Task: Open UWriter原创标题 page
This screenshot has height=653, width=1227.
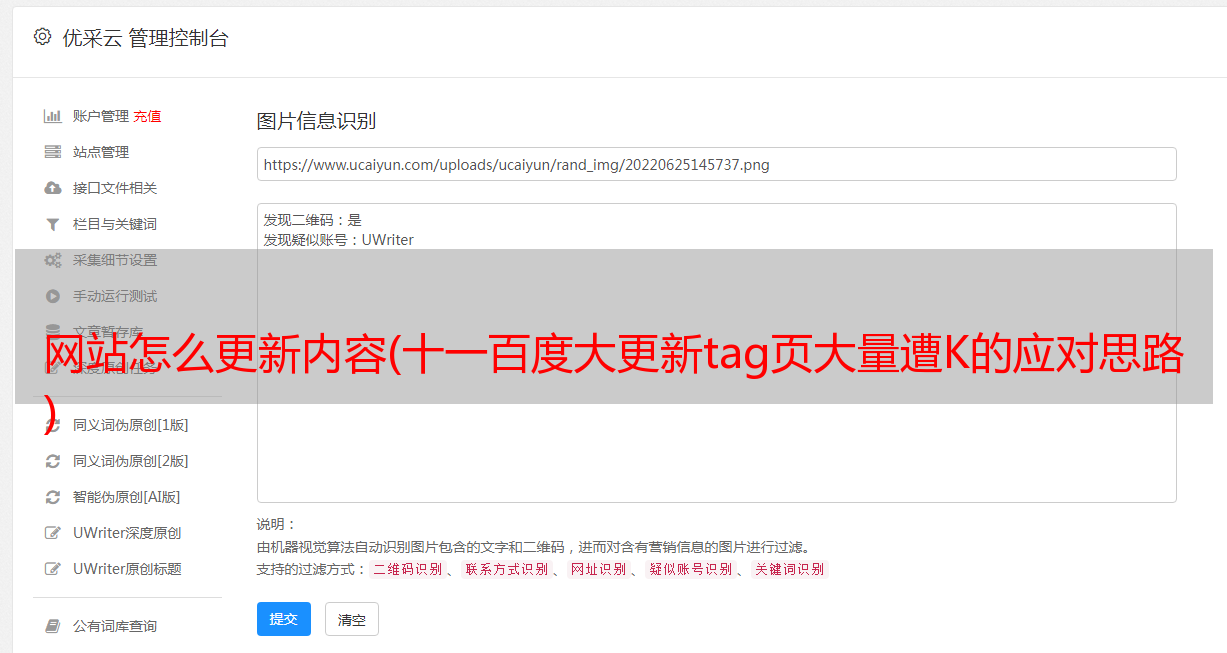Action: 127,569
